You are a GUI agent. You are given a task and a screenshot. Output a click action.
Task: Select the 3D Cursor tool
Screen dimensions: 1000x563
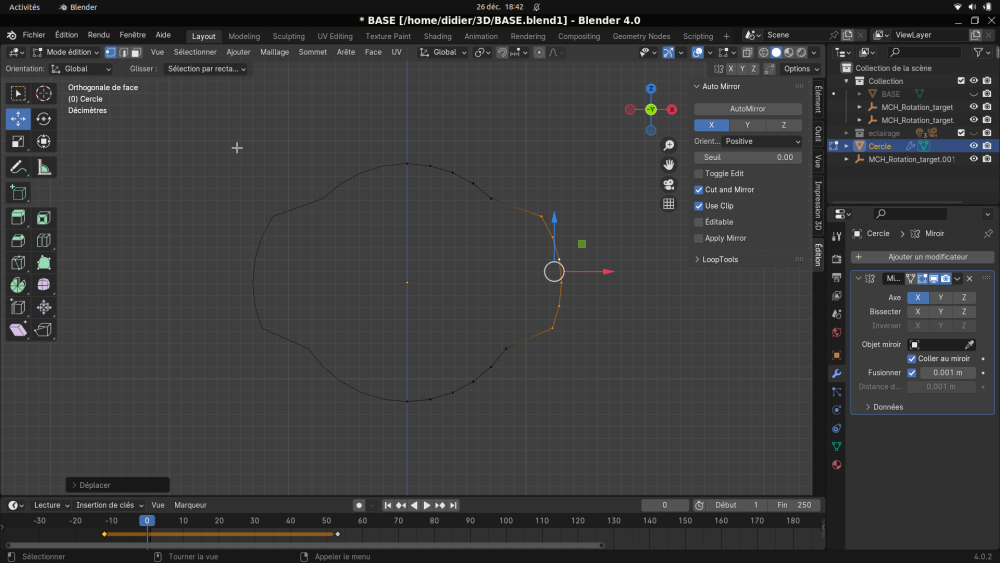click(x=44, y=94)
